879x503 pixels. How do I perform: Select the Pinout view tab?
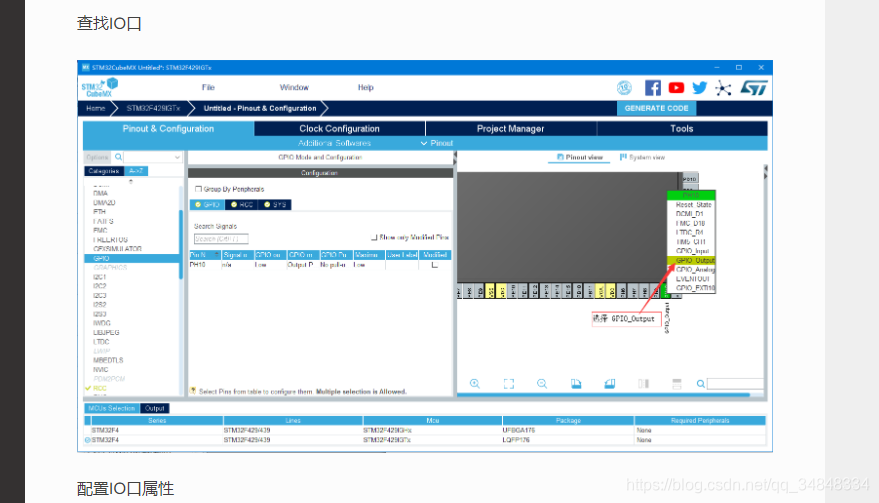(580, 158)
